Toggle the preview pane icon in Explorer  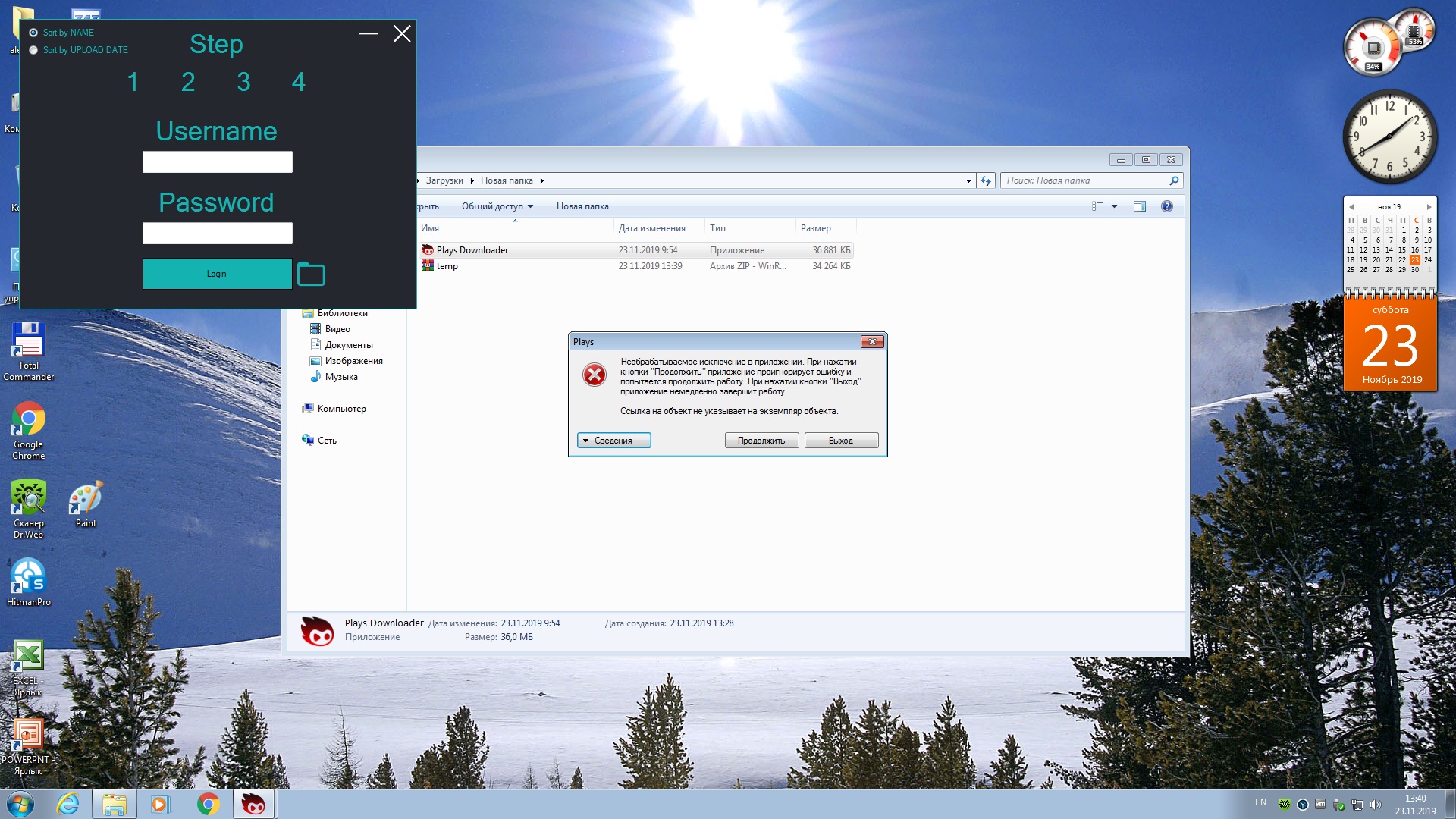(1139, 206)
